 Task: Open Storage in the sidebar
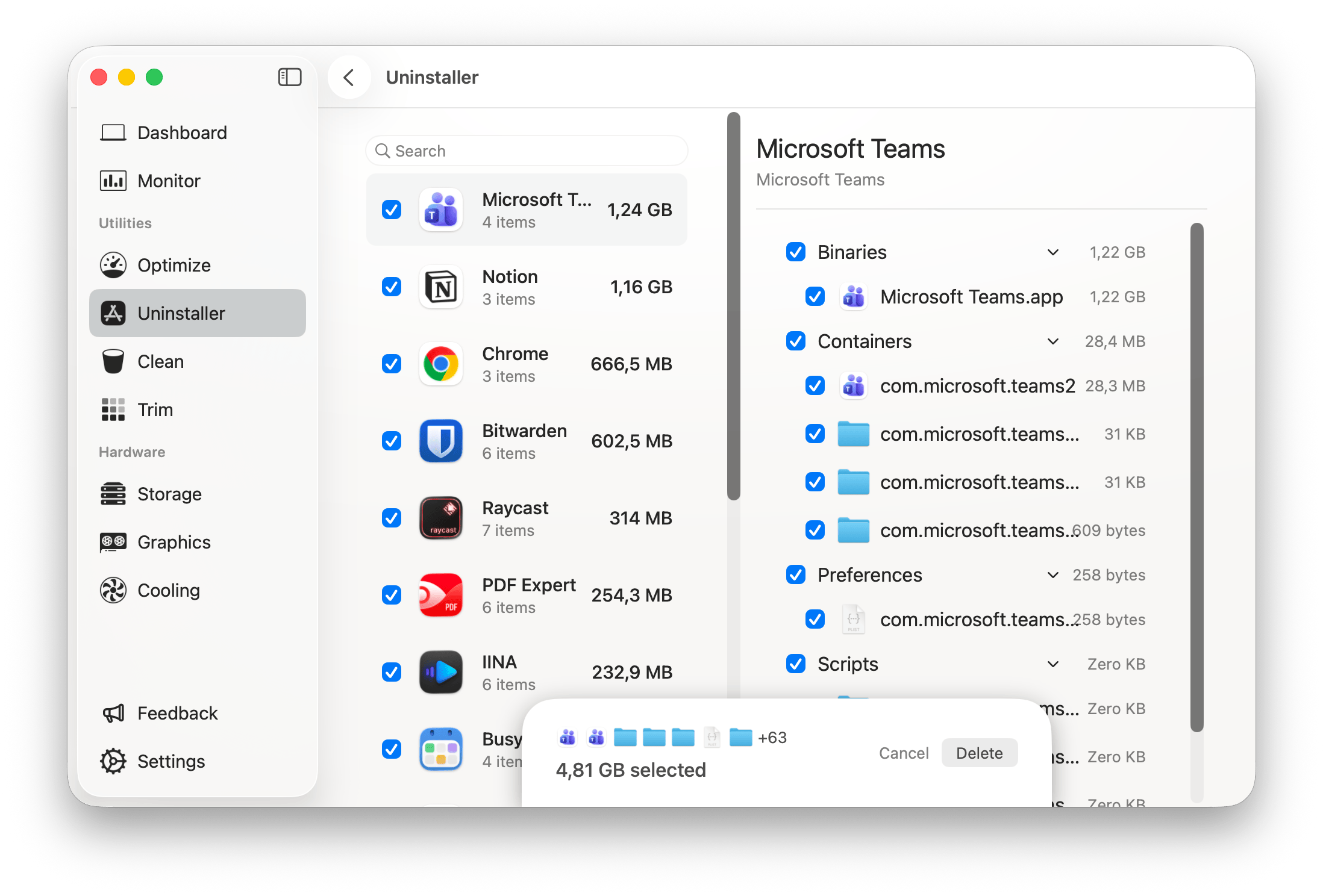pos(169,494)
